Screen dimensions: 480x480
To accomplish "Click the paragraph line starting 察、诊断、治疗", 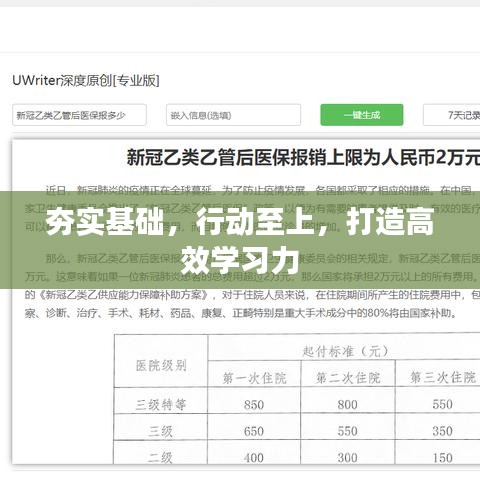I will click(241, 313).
